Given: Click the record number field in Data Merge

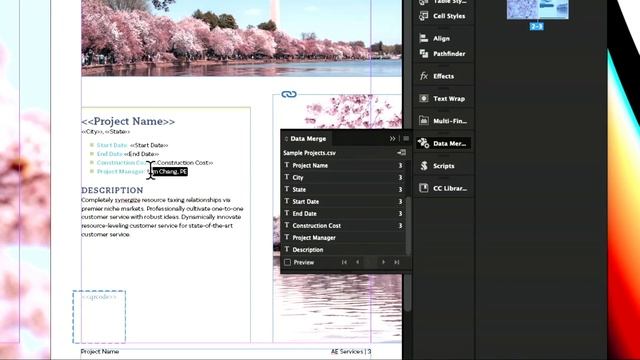Looking at the screenshot, I should tap(370, 262).
